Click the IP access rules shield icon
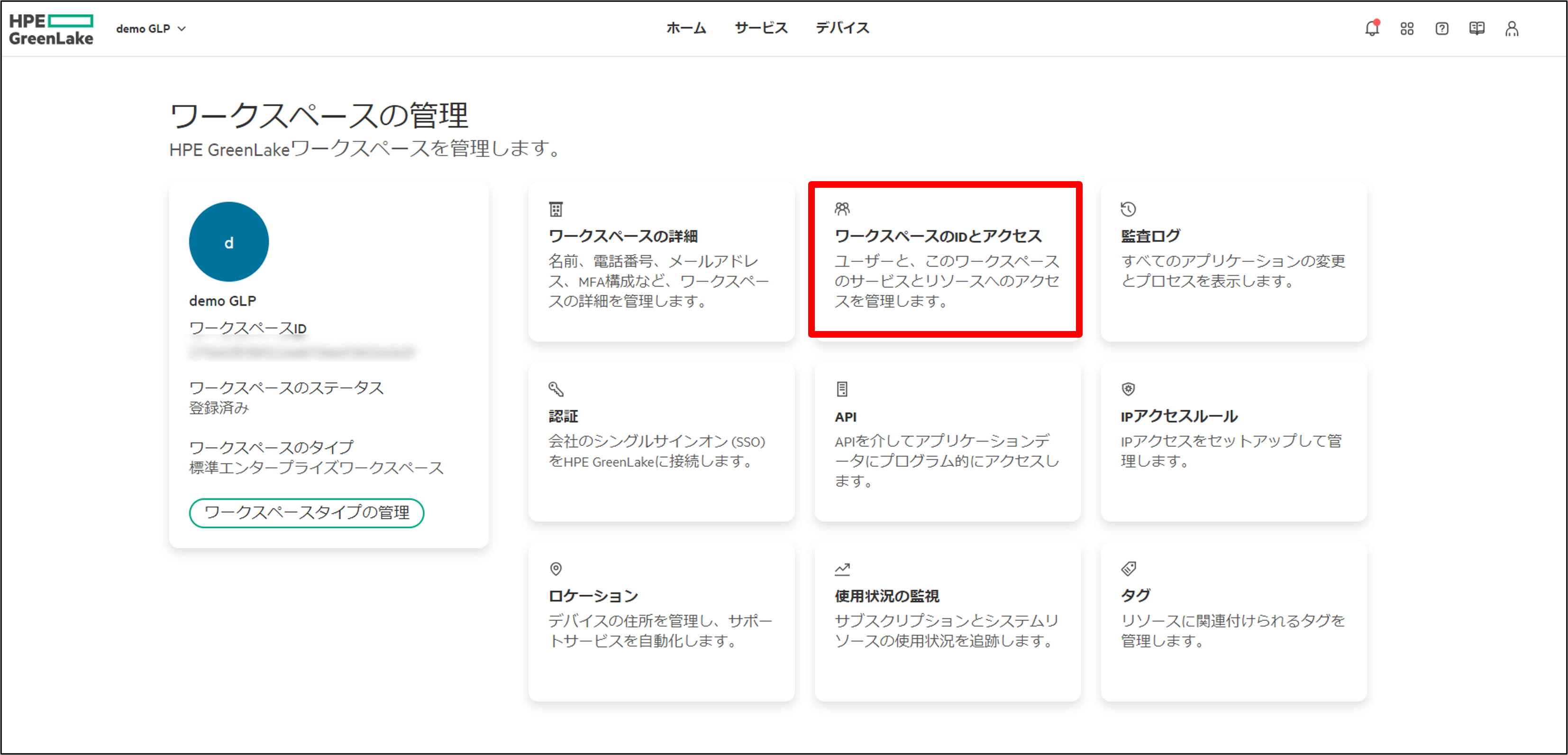The height and width of the screenshot is (755, 1568). (1128, 388)
